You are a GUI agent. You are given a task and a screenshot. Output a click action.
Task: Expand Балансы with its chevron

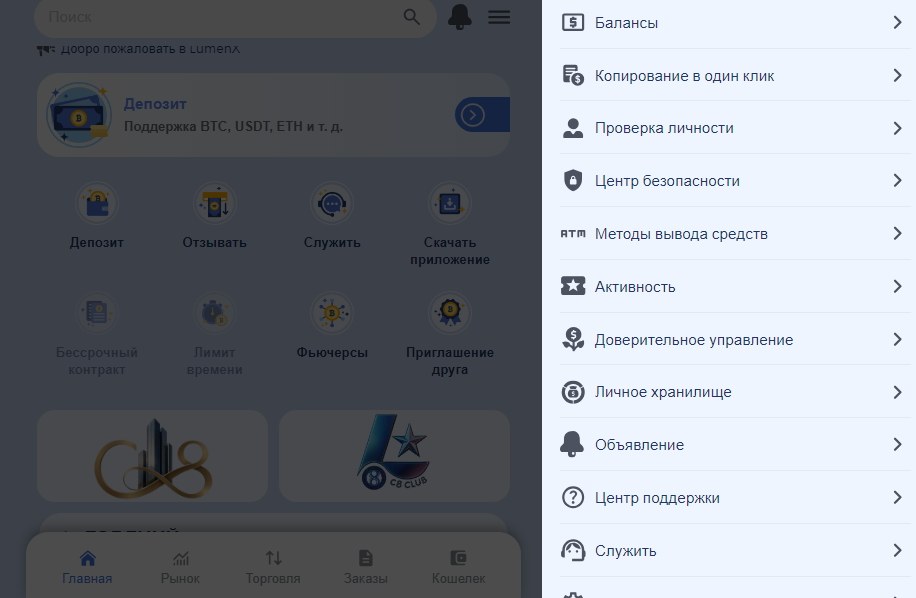point(898,22)
